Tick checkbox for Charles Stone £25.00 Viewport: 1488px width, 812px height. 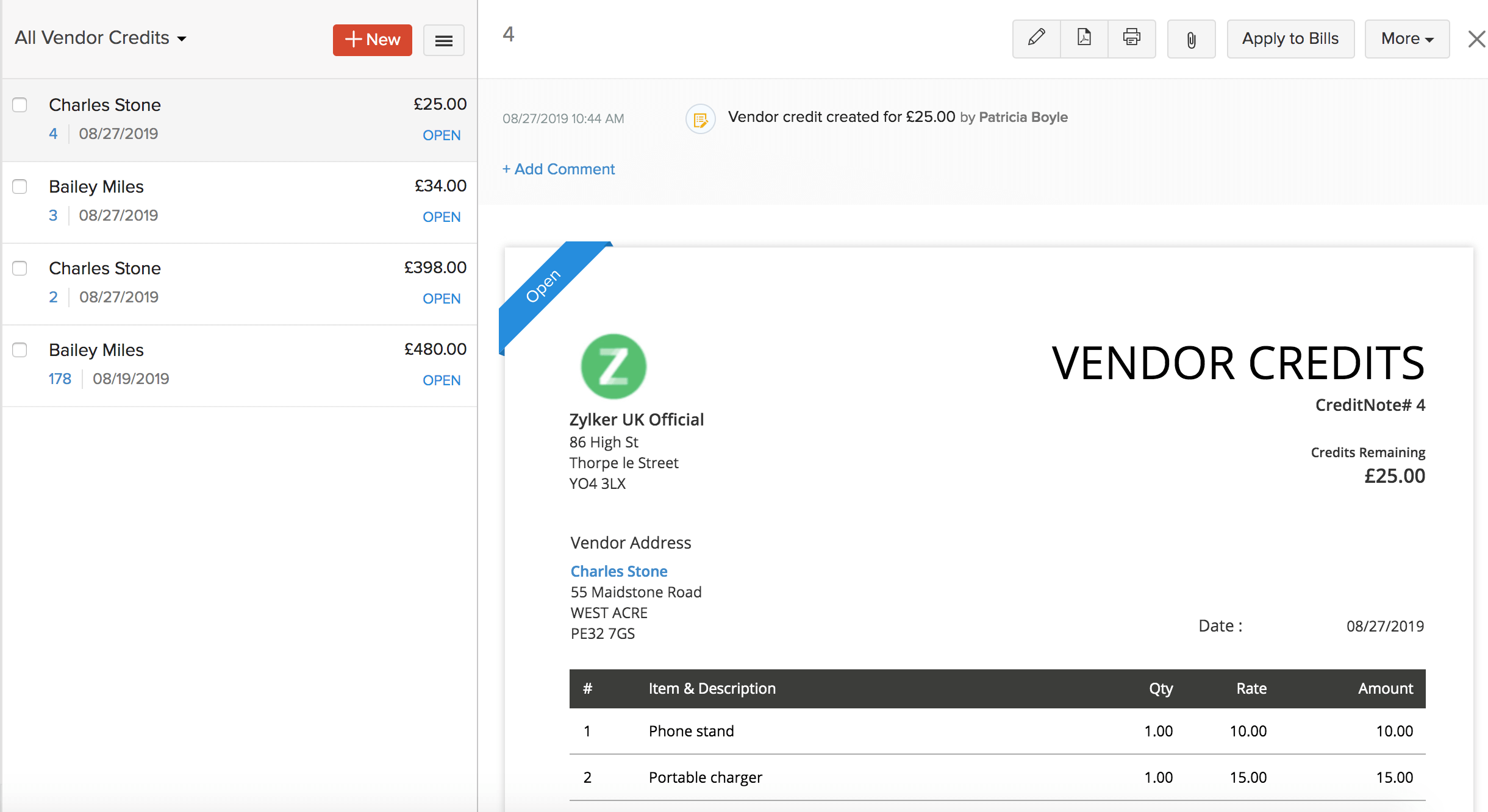point(20,105)
